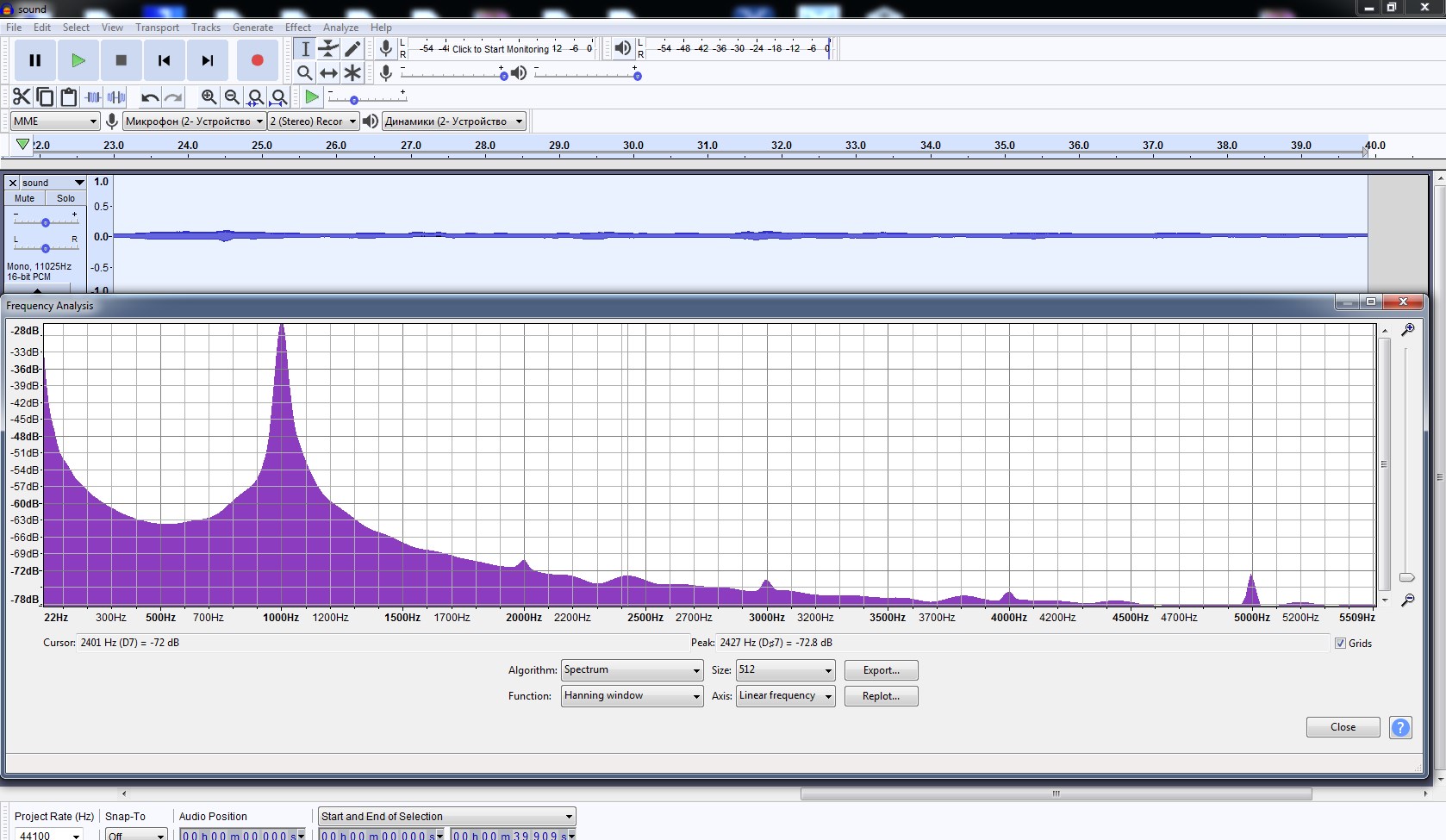This screenshot has width=1446, height=840.
Task: Open Start and End of Selection dropdown
Action: pos(447,817)
